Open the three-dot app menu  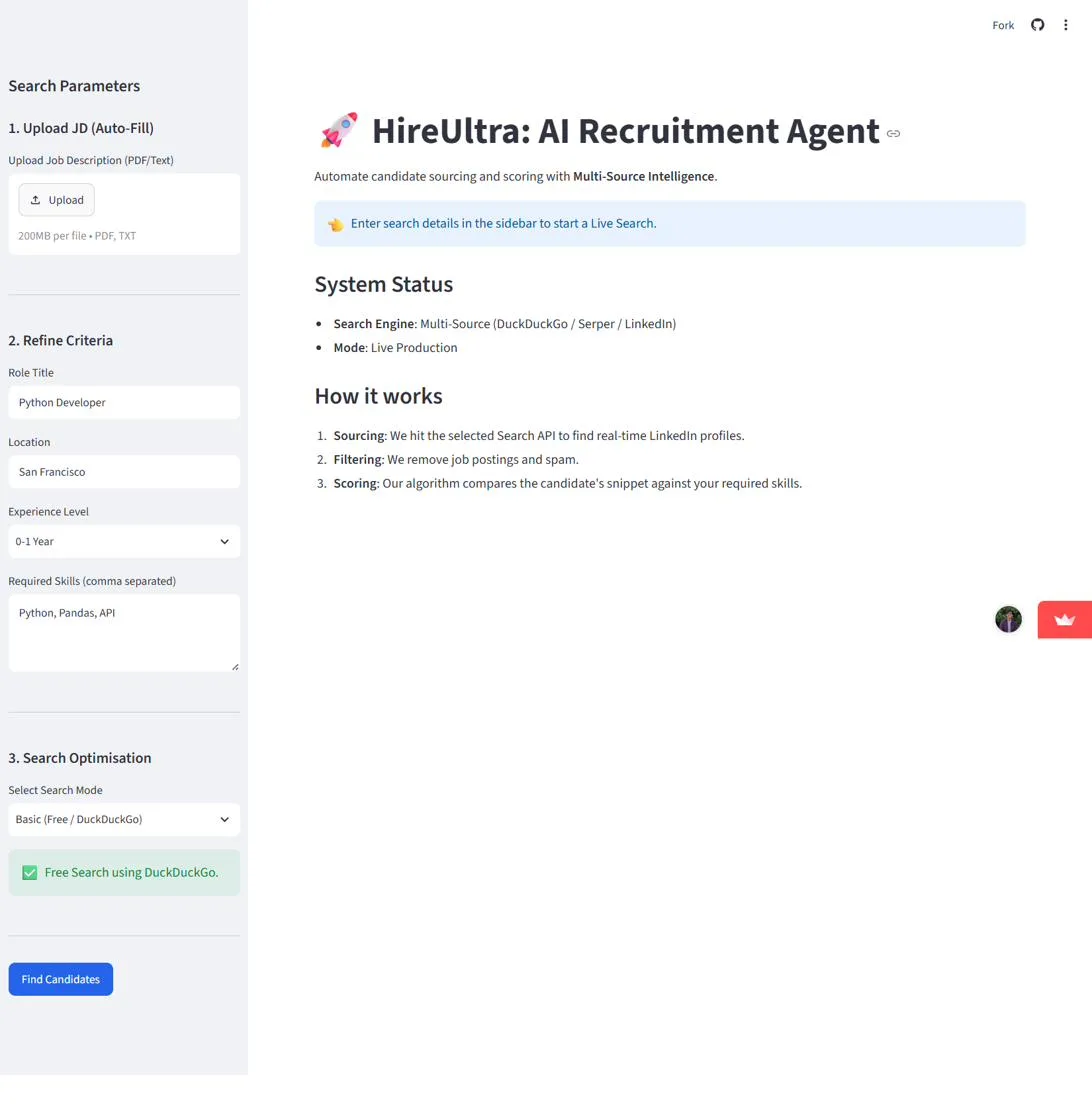point(1066,25)
